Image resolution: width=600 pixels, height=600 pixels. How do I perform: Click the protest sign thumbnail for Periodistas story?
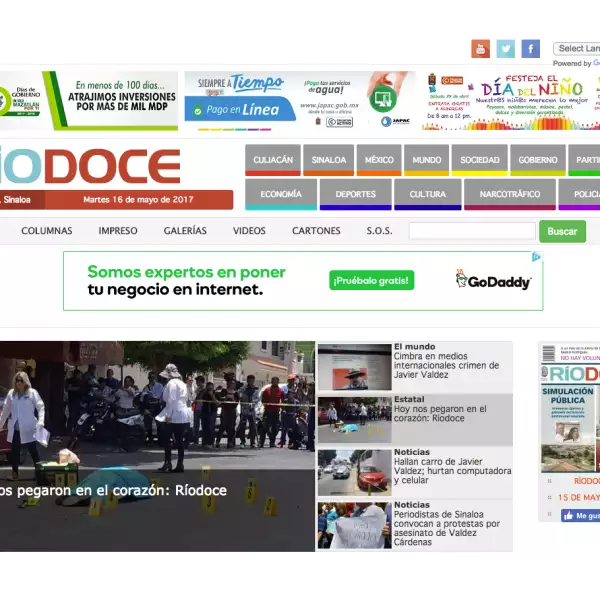(x=354, y=525)
